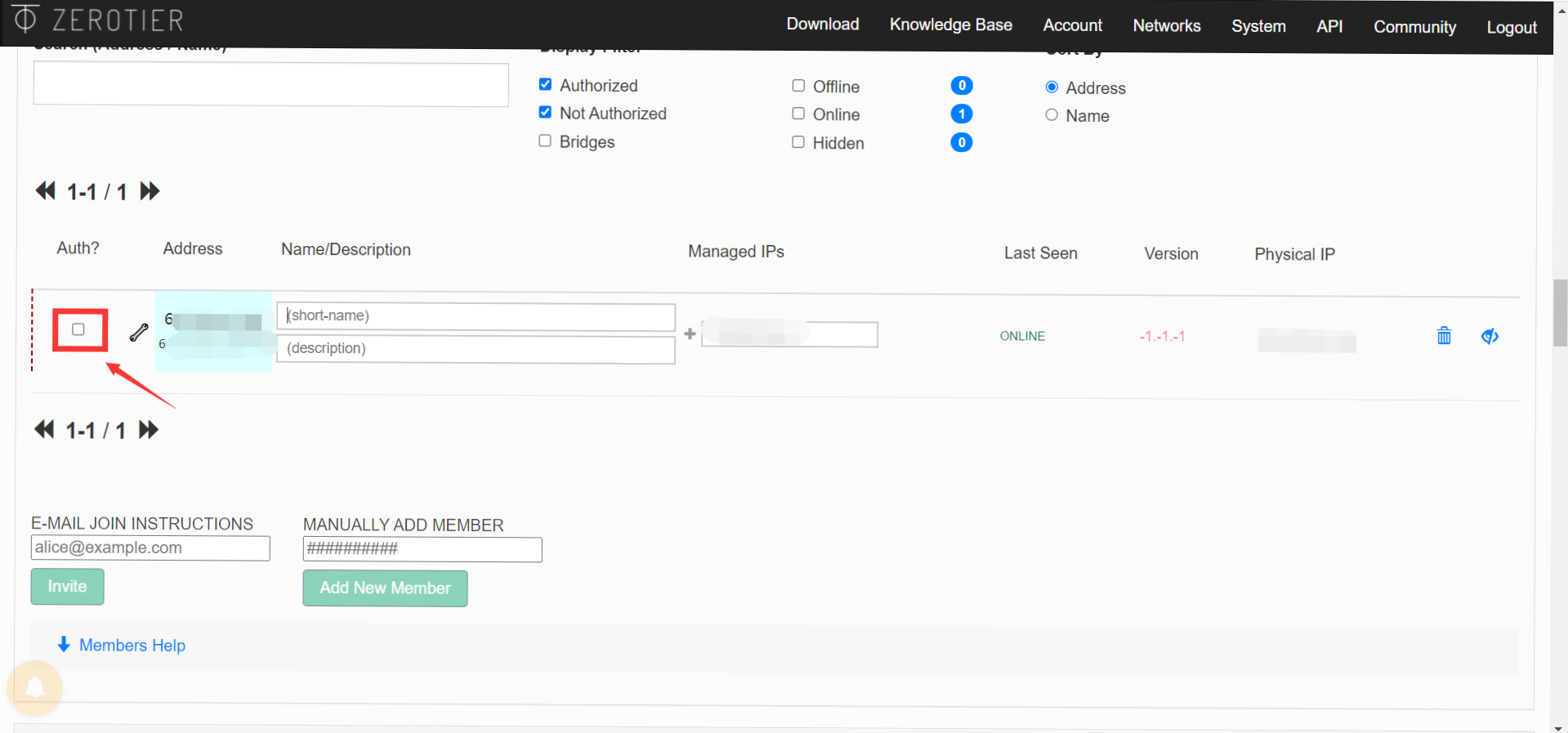1568x733 pixels.
Task: Go to previous page in bottom pager
Action: [44, 430]
